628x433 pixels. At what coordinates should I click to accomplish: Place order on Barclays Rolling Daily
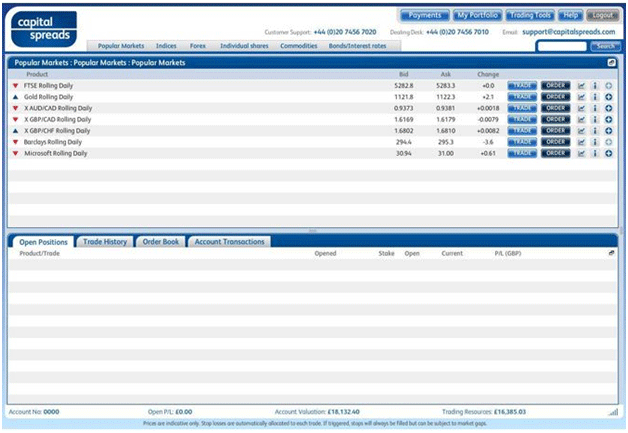[556, 142]
